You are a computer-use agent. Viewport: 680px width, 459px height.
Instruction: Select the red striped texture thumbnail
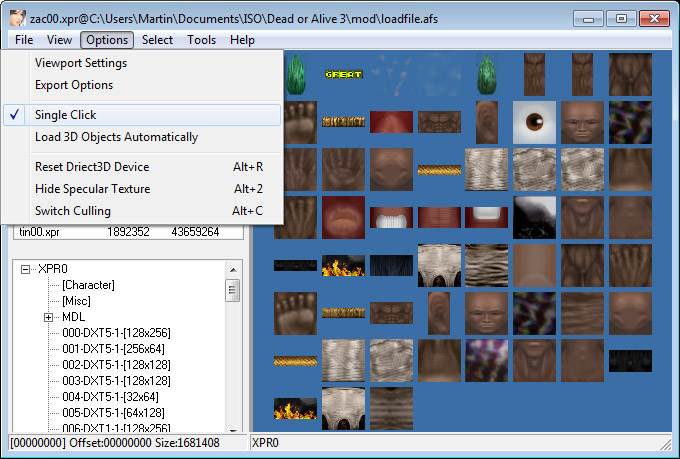point(439,217)
